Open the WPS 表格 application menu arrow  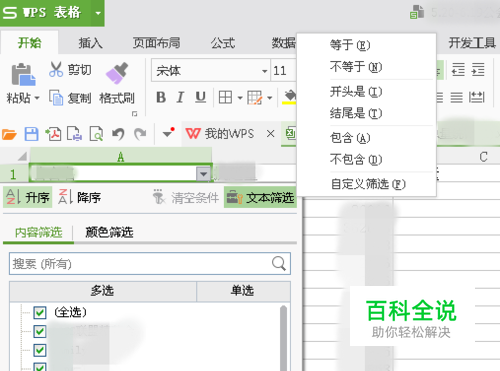[x=98, y=13]
